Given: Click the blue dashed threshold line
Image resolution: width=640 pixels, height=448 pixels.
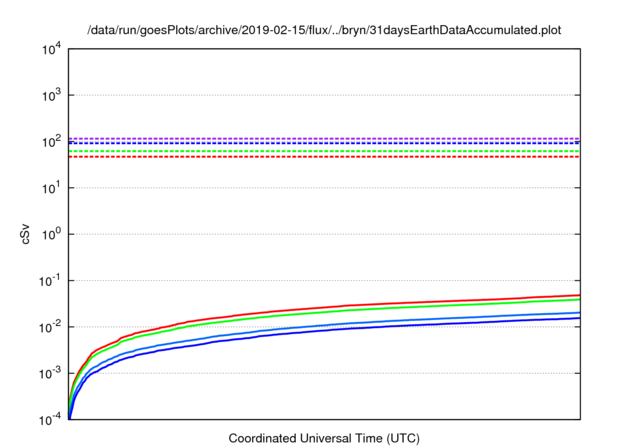Looking at the screenshot, I should tap(324, 143).
